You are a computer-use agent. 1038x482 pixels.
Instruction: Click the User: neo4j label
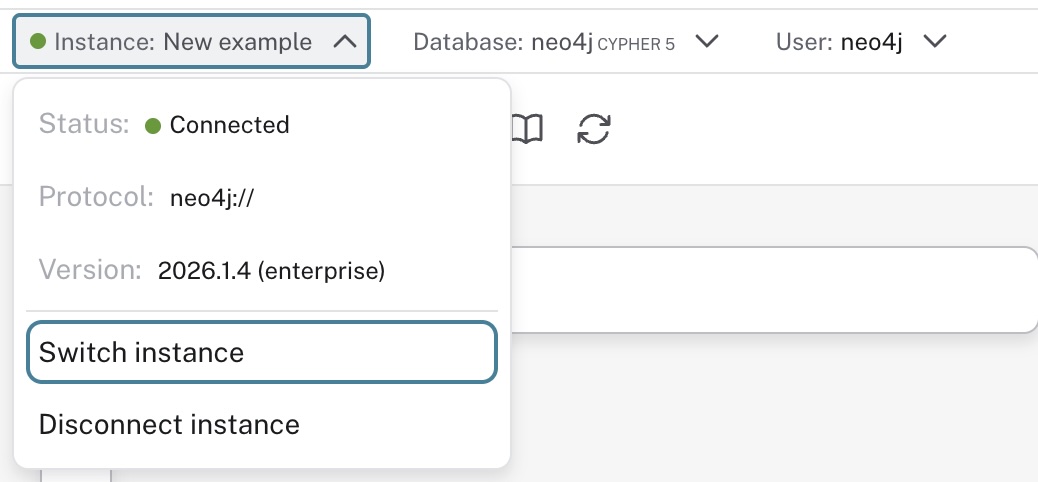click(x=839, y=42)
